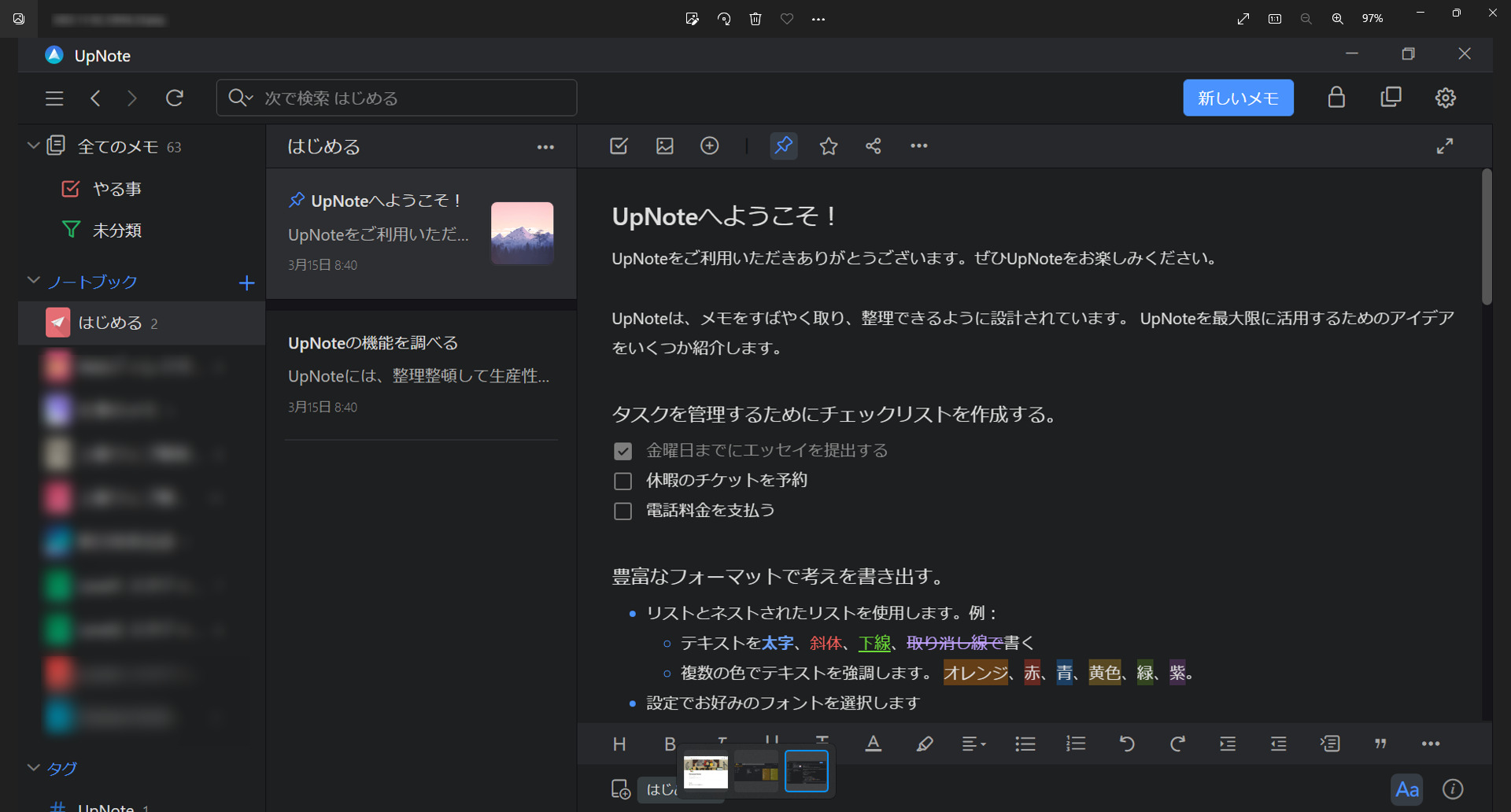Collapse the タグ section chevron
Viewport: 1511px width, 812px height.
[x=33, y=768]
